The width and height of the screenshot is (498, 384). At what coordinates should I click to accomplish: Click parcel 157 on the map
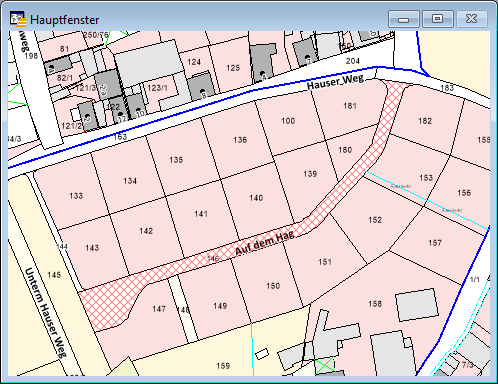tap(435, 243)
